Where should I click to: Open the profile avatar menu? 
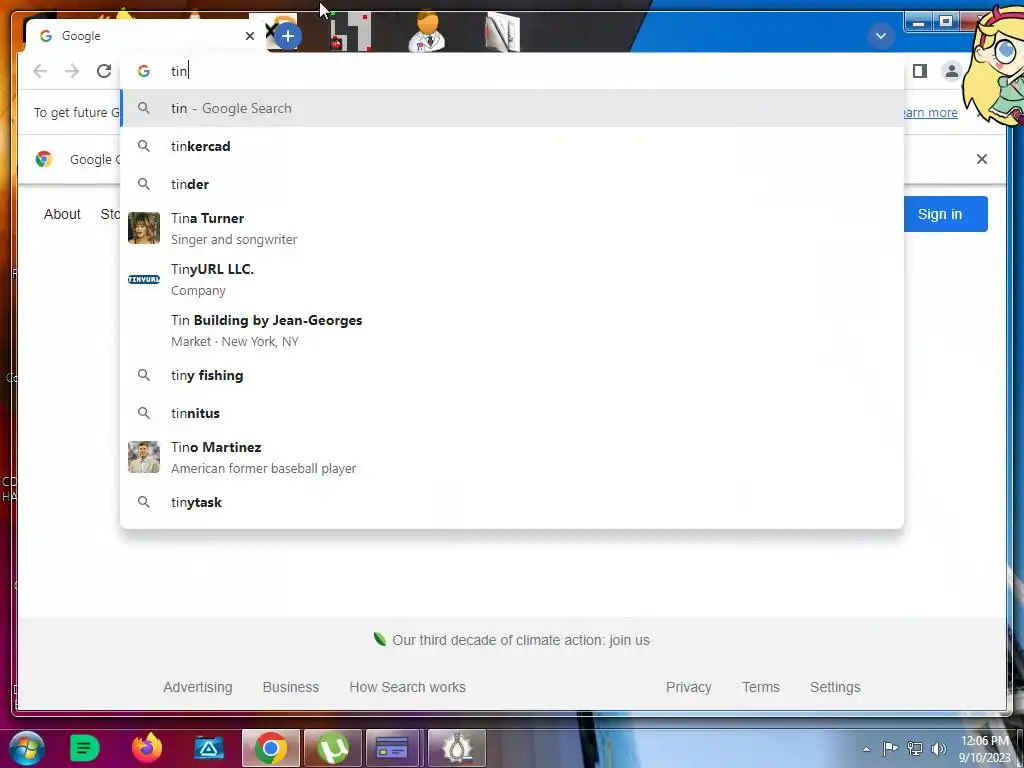point(952,71)
